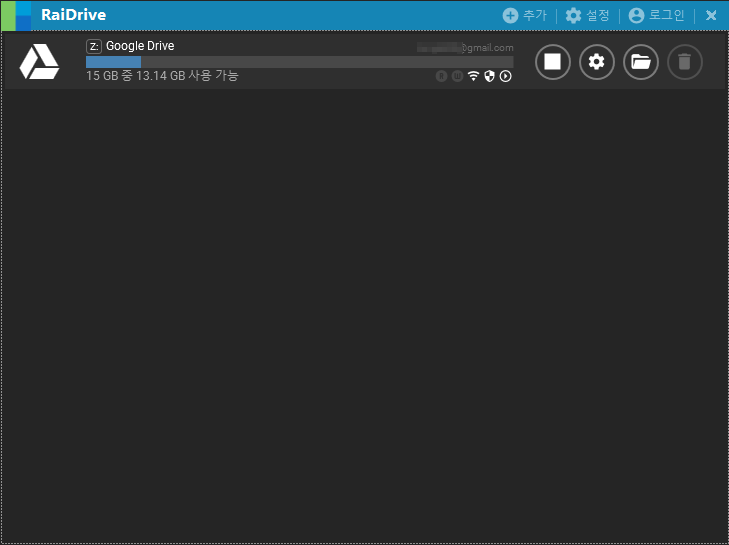The height and width of the screenshot is (545, 729).
Task: Click the RaiDrive title text
Action: (x=73, y=15)
